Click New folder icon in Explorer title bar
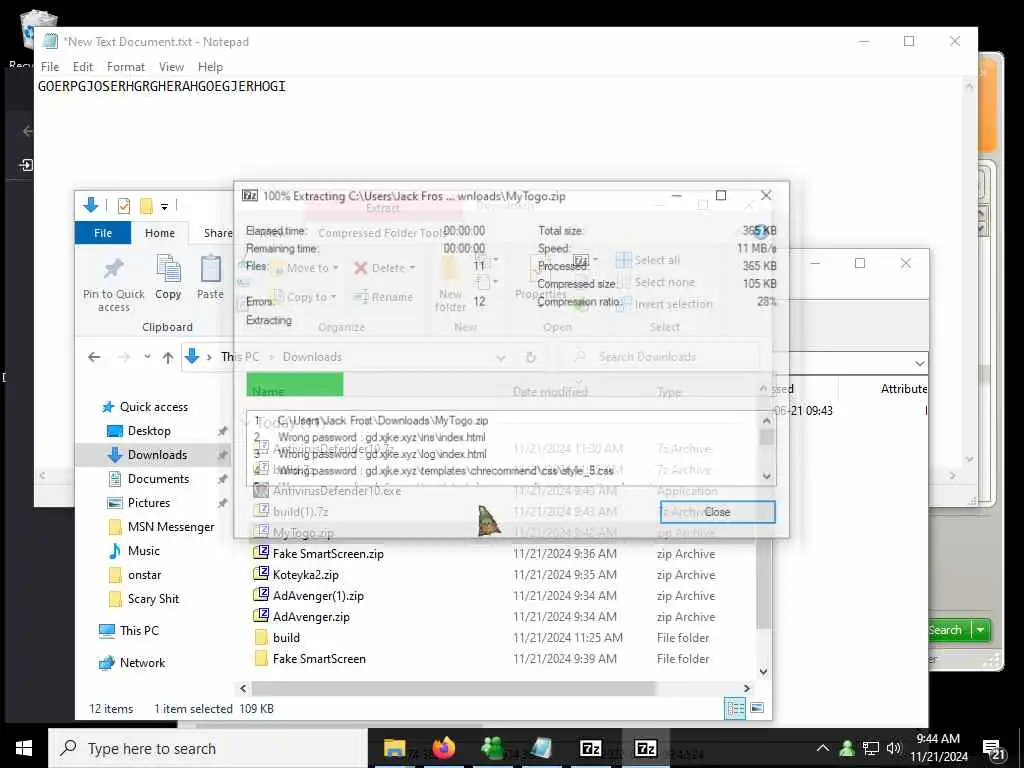The width and height of the screenshot is (1024, 768). click(x=146, y=206)
